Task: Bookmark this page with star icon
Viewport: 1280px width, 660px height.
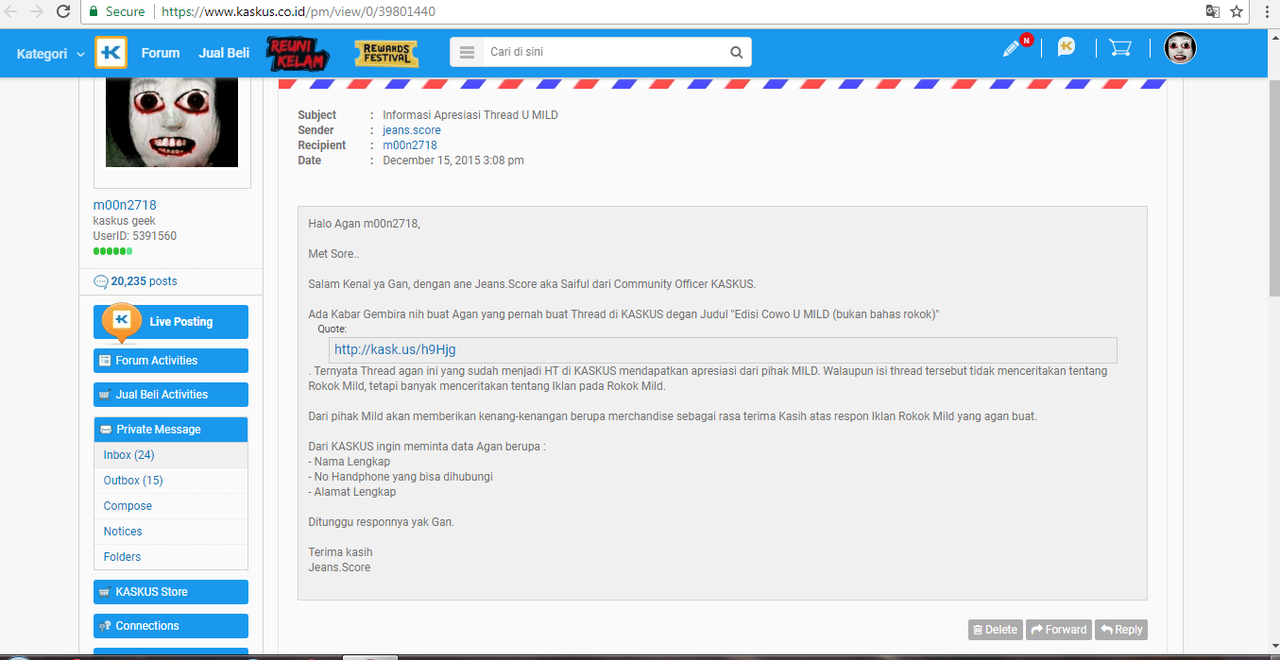Action: [1237, 12]
